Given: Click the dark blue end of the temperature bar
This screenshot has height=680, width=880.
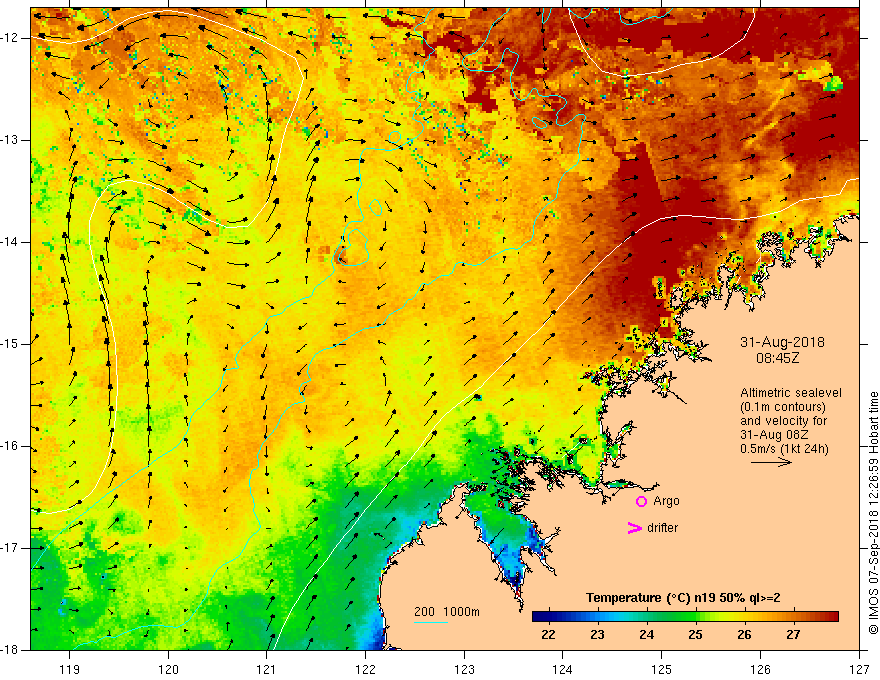Looking at the screenshot, I should (538, 617).
